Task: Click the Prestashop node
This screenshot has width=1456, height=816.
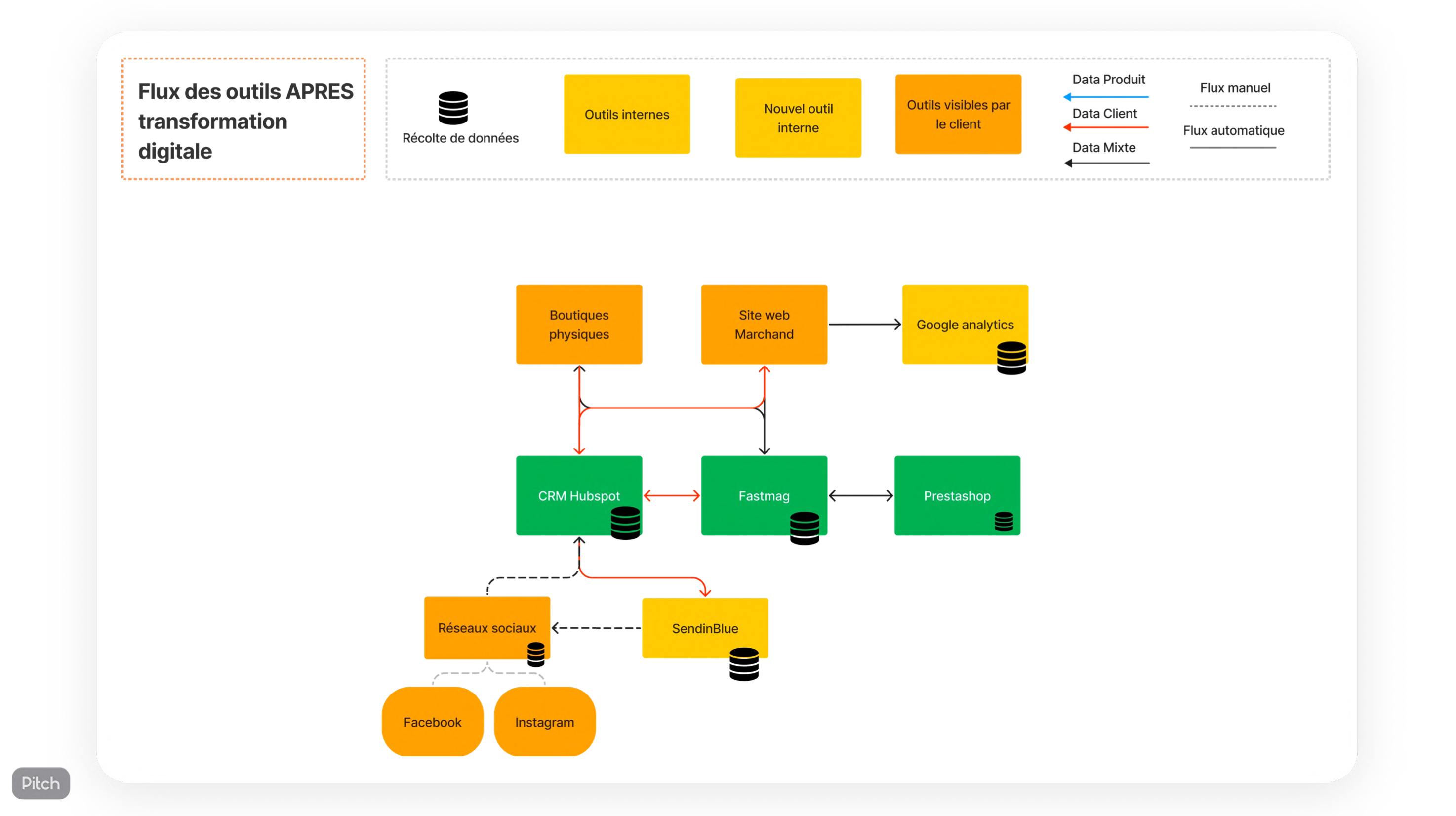Action: tap(957, 495)
